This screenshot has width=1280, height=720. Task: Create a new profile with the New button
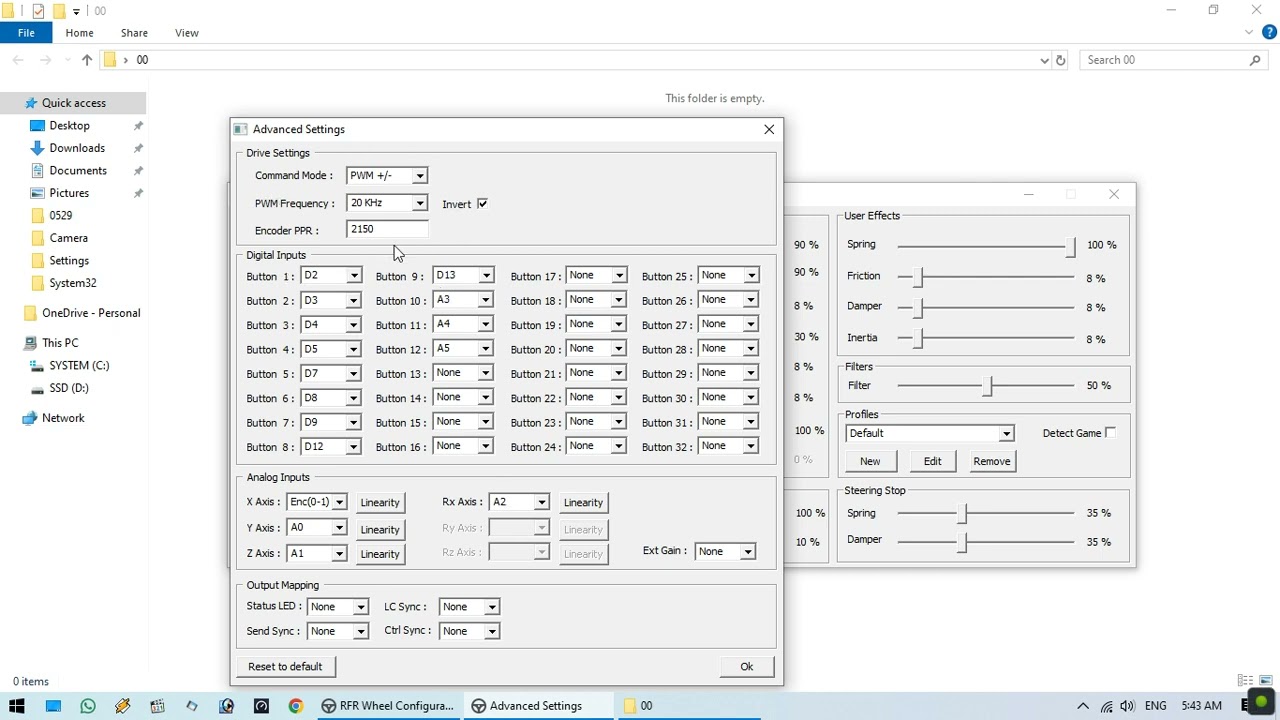pyautogui.click(x=869, y=461)
